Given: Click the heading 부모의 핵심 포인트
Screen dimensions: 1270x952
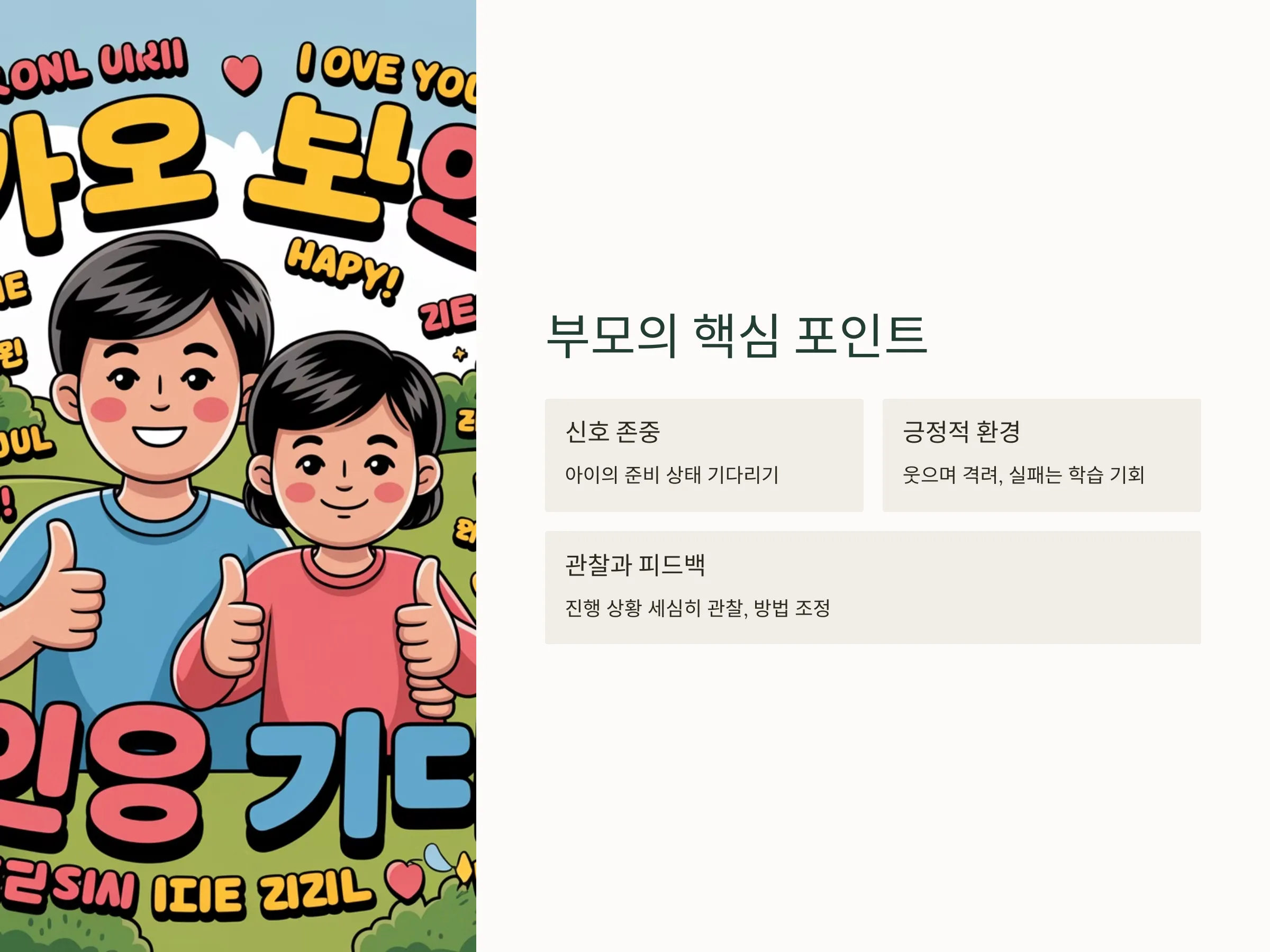Looking at the screenshot, I should click(736, 336).
